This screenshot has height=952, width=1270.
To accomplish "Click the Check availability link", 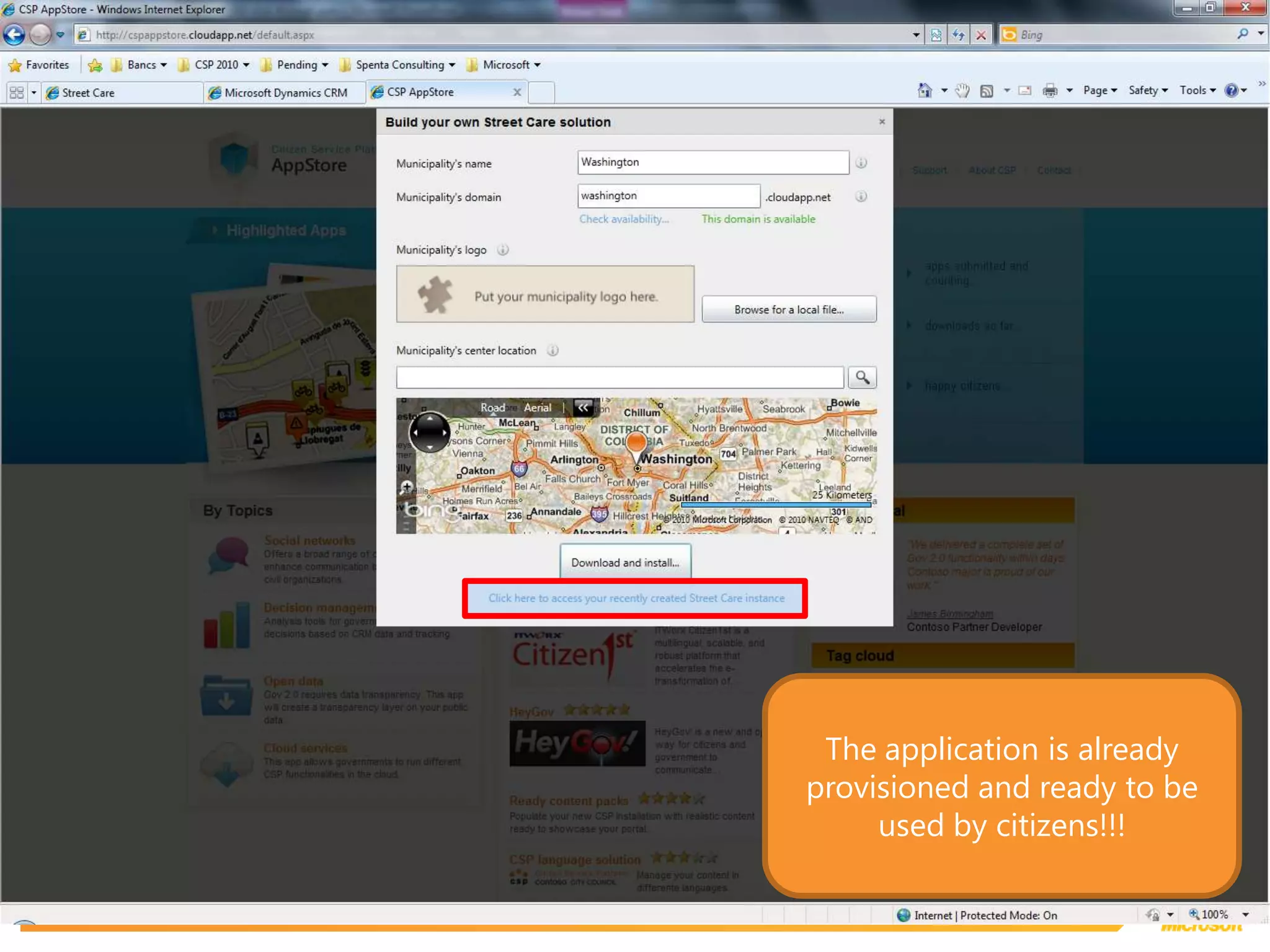I will point(624,219).
